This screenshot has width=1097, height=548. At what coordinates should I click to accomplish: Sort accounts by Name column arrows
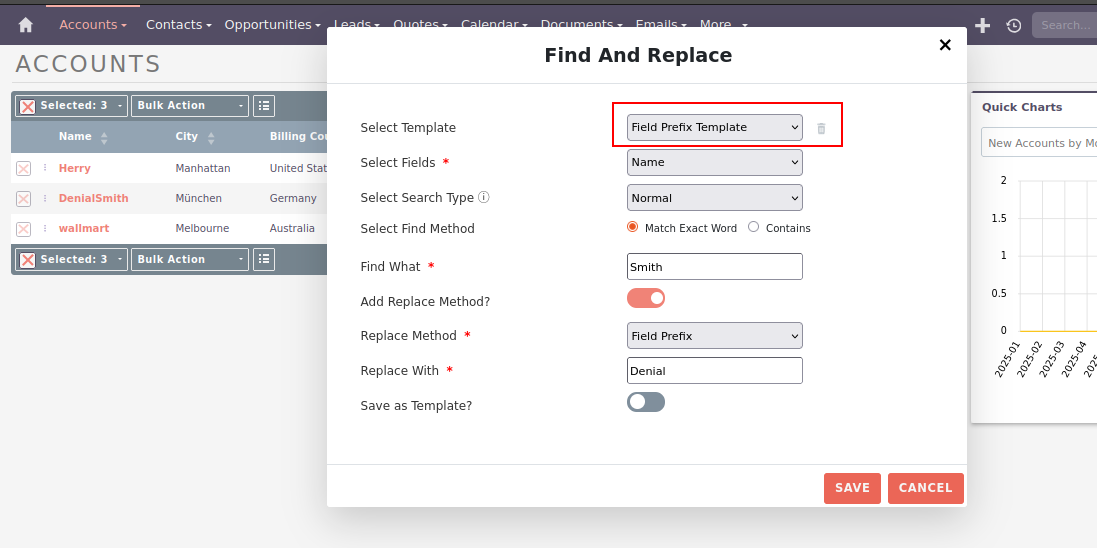(104, 137)
